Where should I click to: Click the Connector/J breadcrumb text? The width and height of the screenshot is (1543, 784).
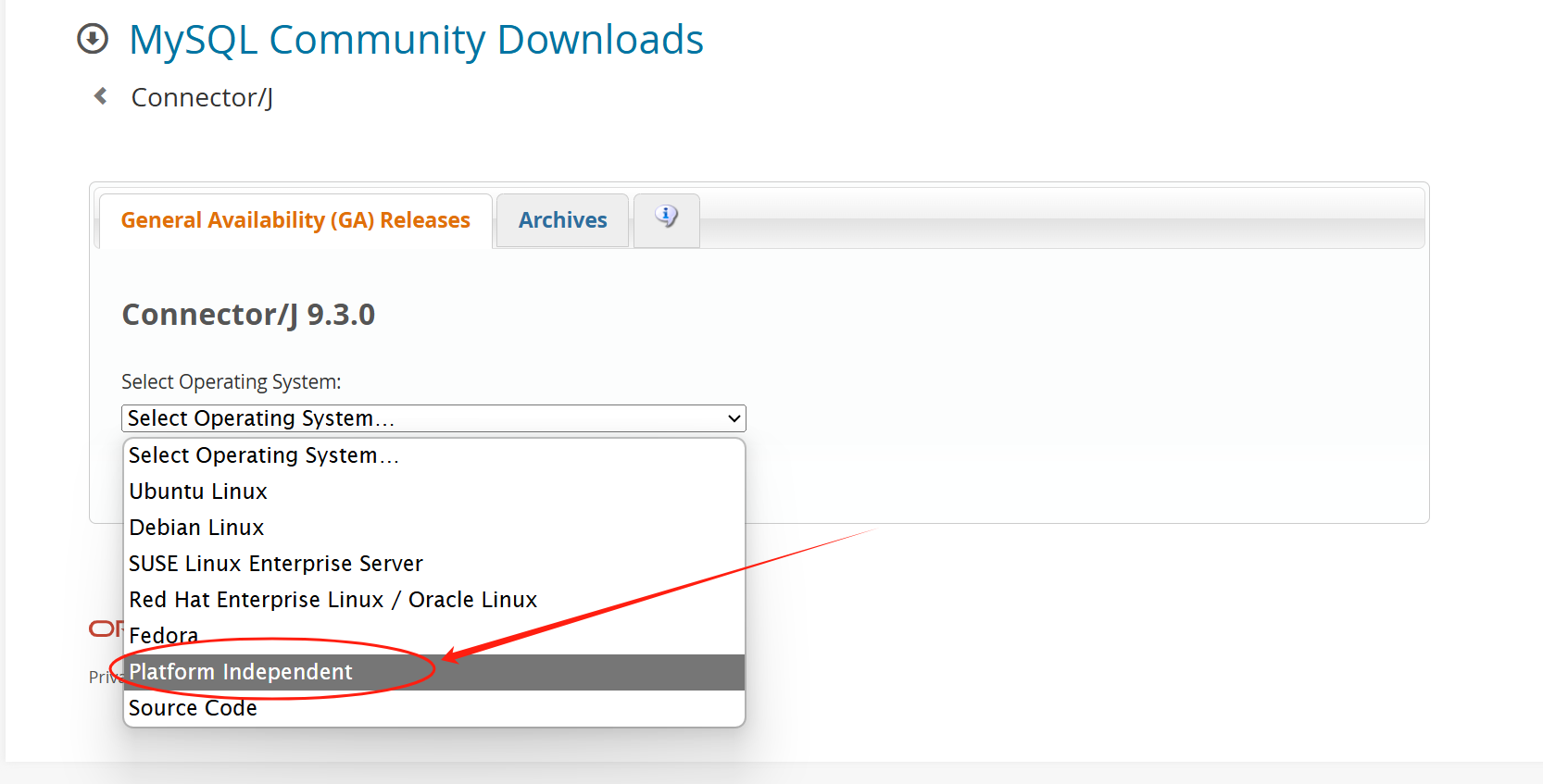202,97
